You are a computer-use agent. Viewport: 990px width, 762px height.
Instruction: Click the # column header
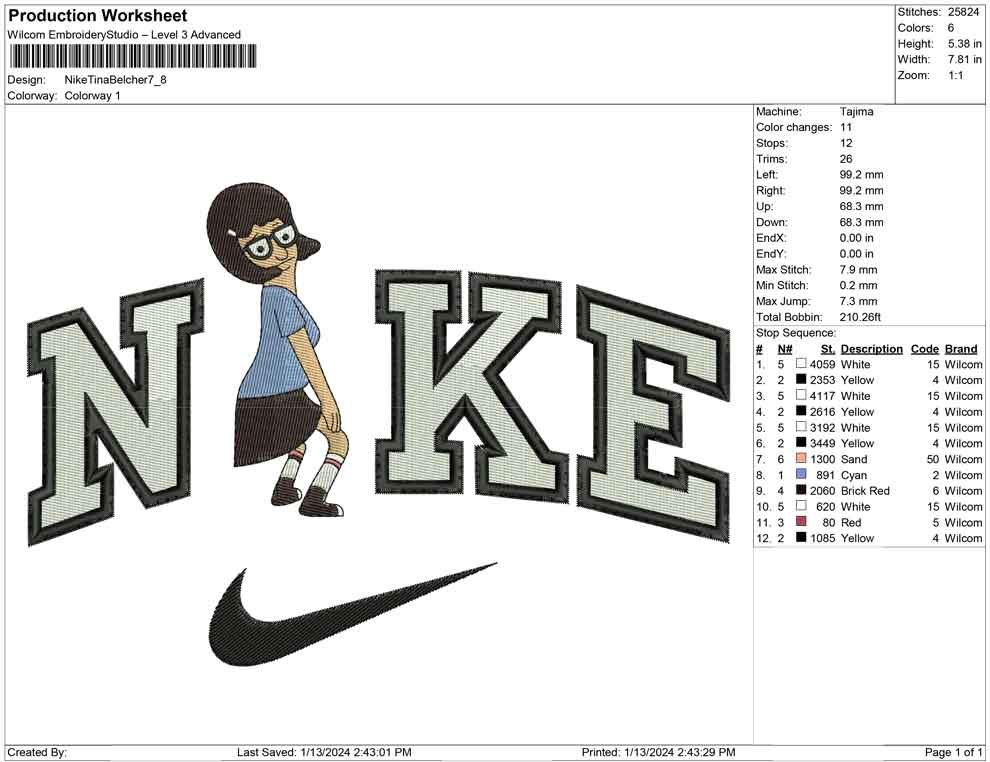pyautogui.click(x=760, y=349)
